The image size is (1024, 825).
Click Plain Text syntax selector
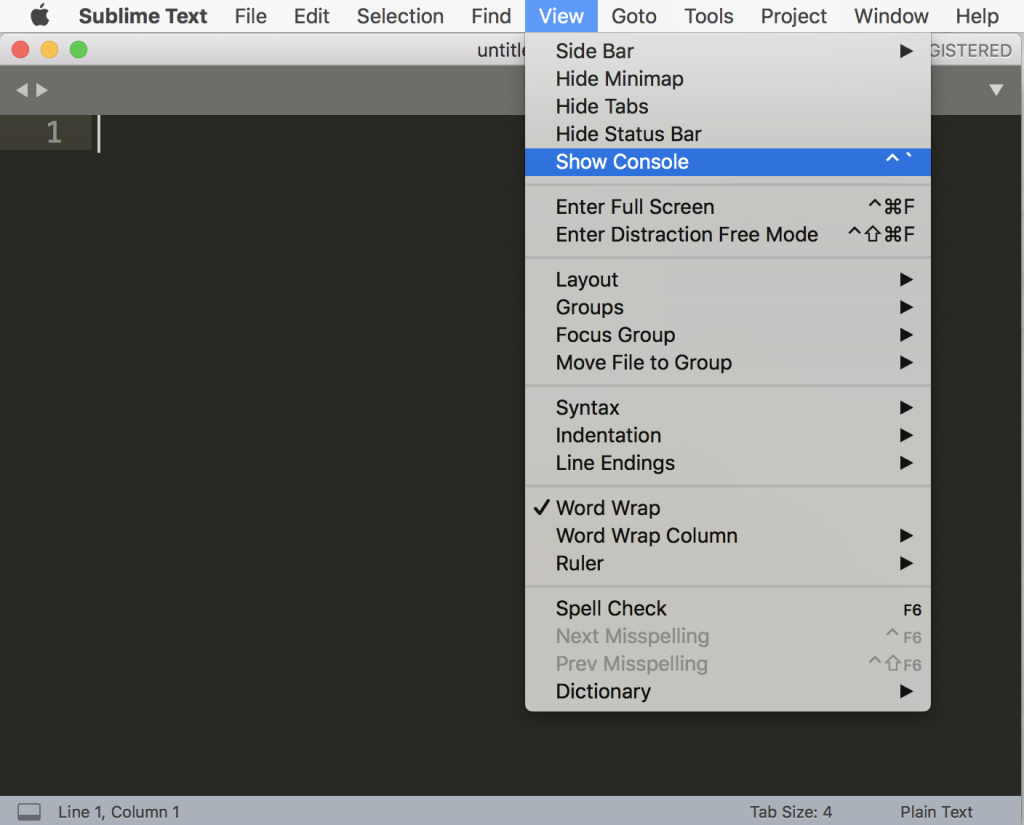click(x=936, y=812)
